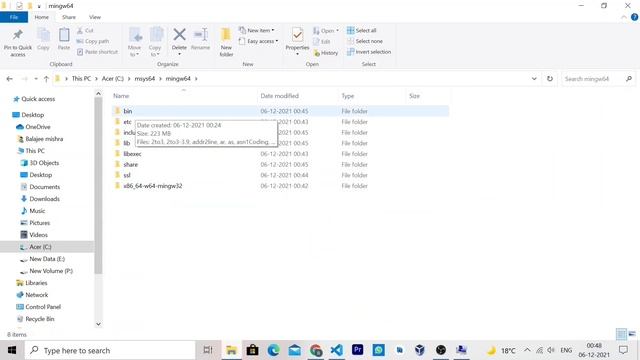This screenshot has height=360, width=640.
Task: Expand the Open dropdown in ribbon
Action: [326, 31]
